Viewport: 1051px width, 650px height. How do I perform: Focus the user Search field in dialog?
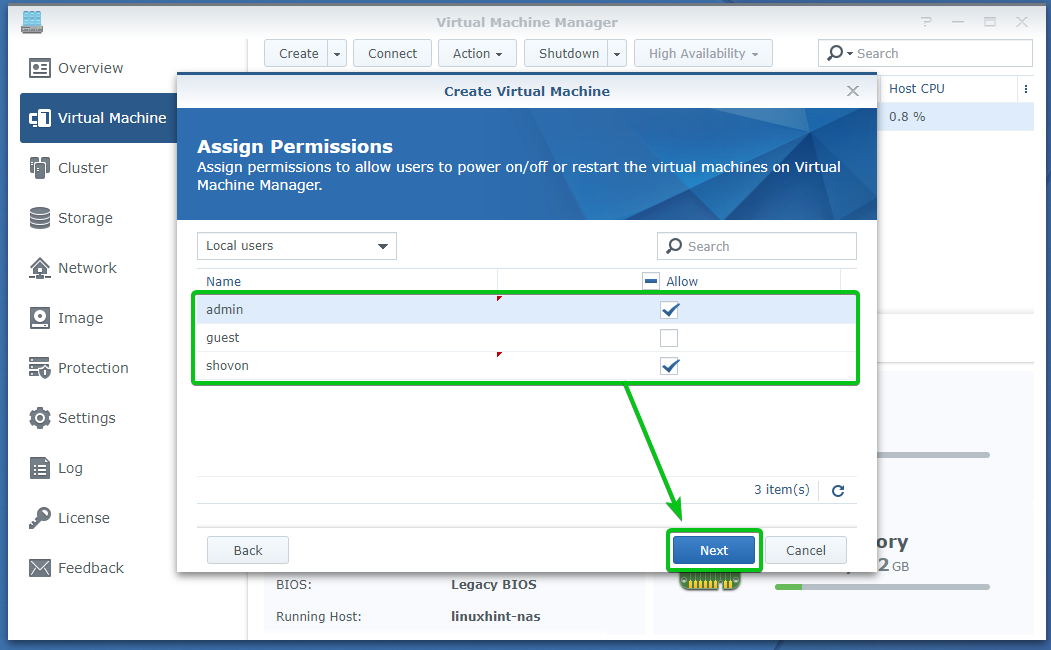(x=757, y=246)
